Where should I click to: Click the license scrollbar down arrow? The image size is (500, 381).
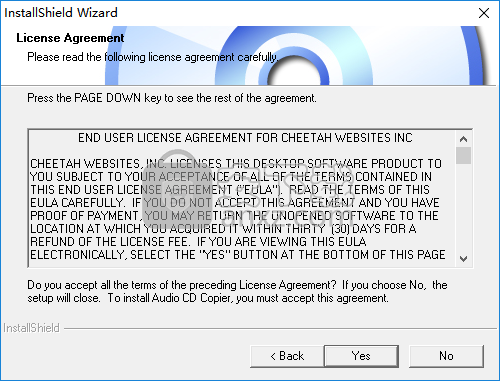tap(463, 259)
